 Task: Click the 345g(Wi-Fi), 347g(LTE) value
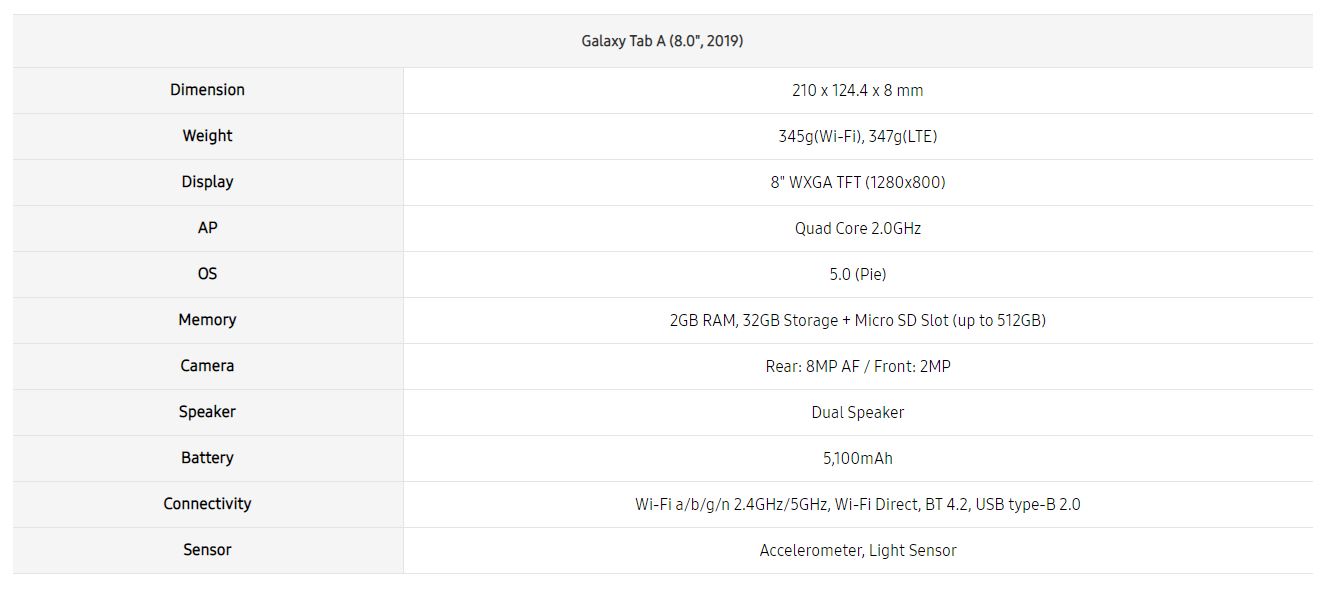[x=857, y=136]
